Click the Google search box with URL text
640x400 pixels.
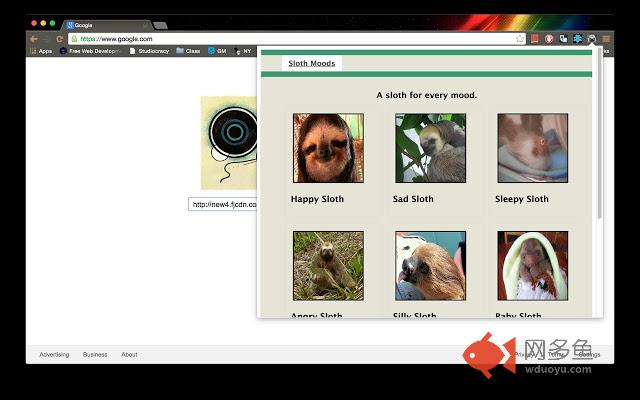coord(222,204)
